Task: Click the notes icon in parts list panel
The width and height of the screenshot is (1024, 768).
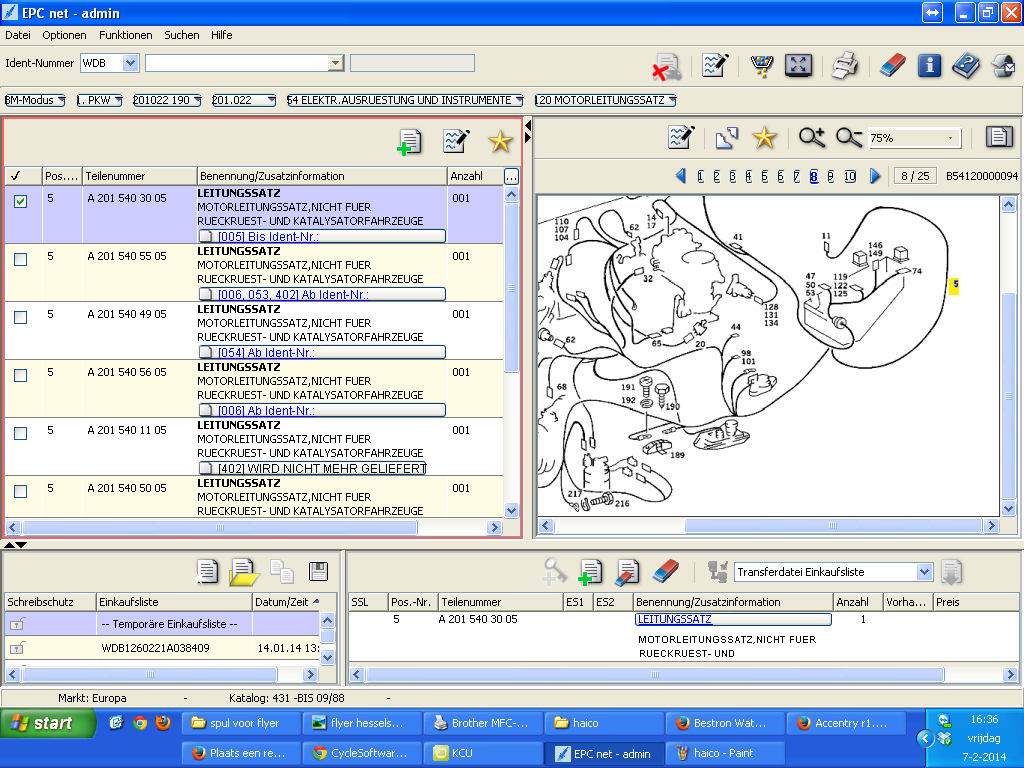Action: 456,140
